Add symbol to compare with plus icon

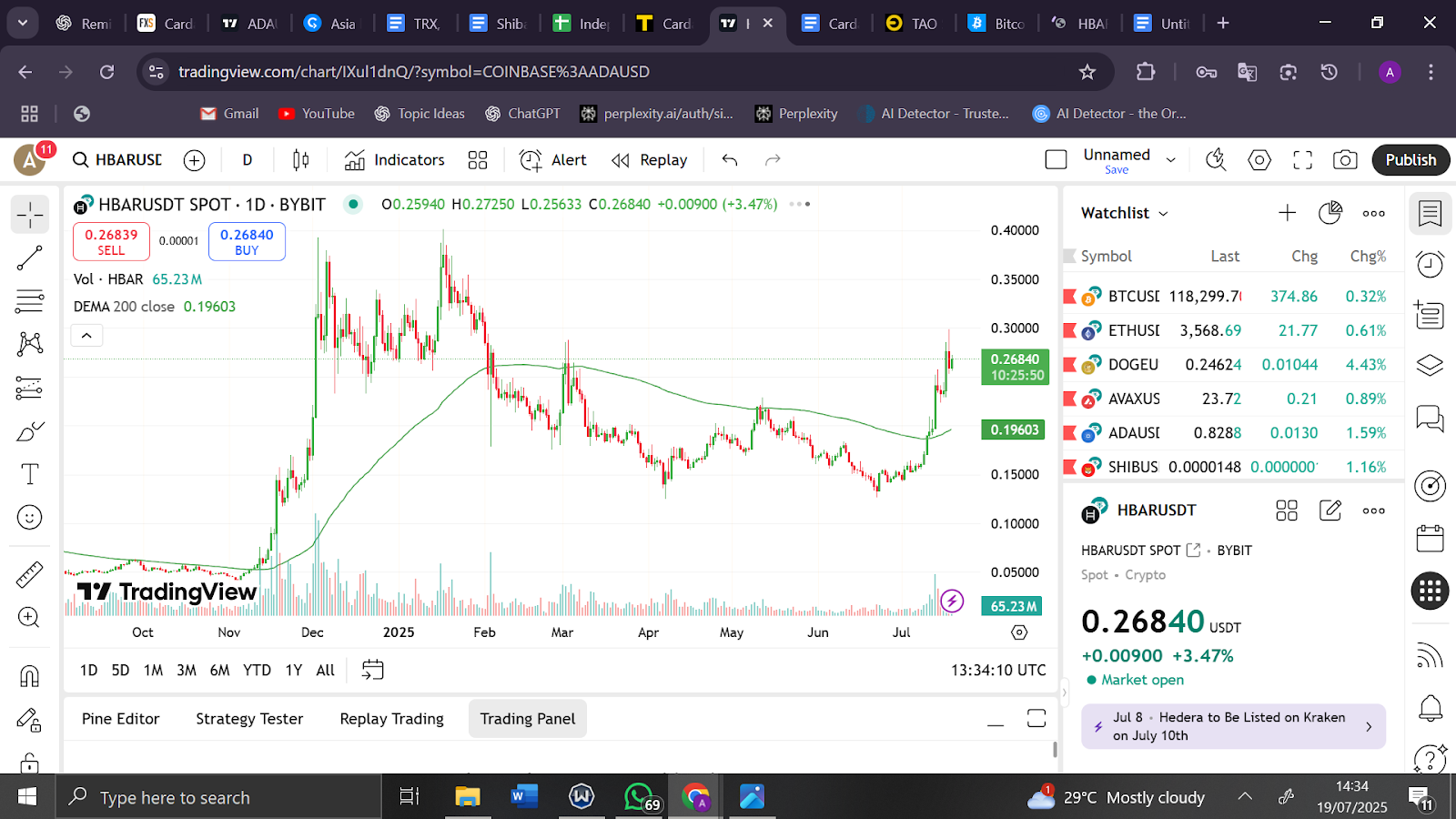coord(194,160)
